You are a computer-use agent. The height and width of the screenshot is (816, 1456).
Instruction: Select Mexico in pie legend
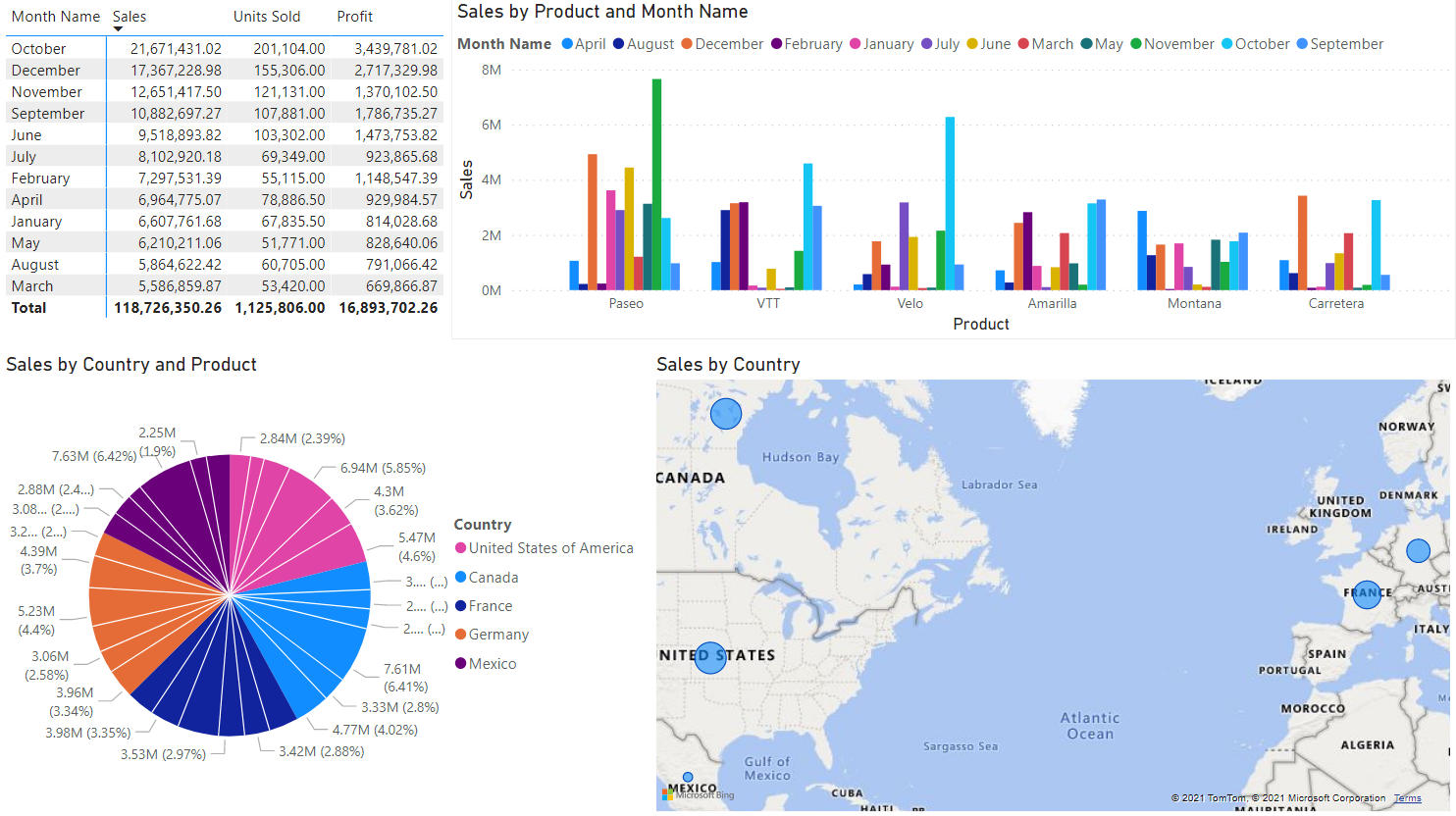click(486, 664)
